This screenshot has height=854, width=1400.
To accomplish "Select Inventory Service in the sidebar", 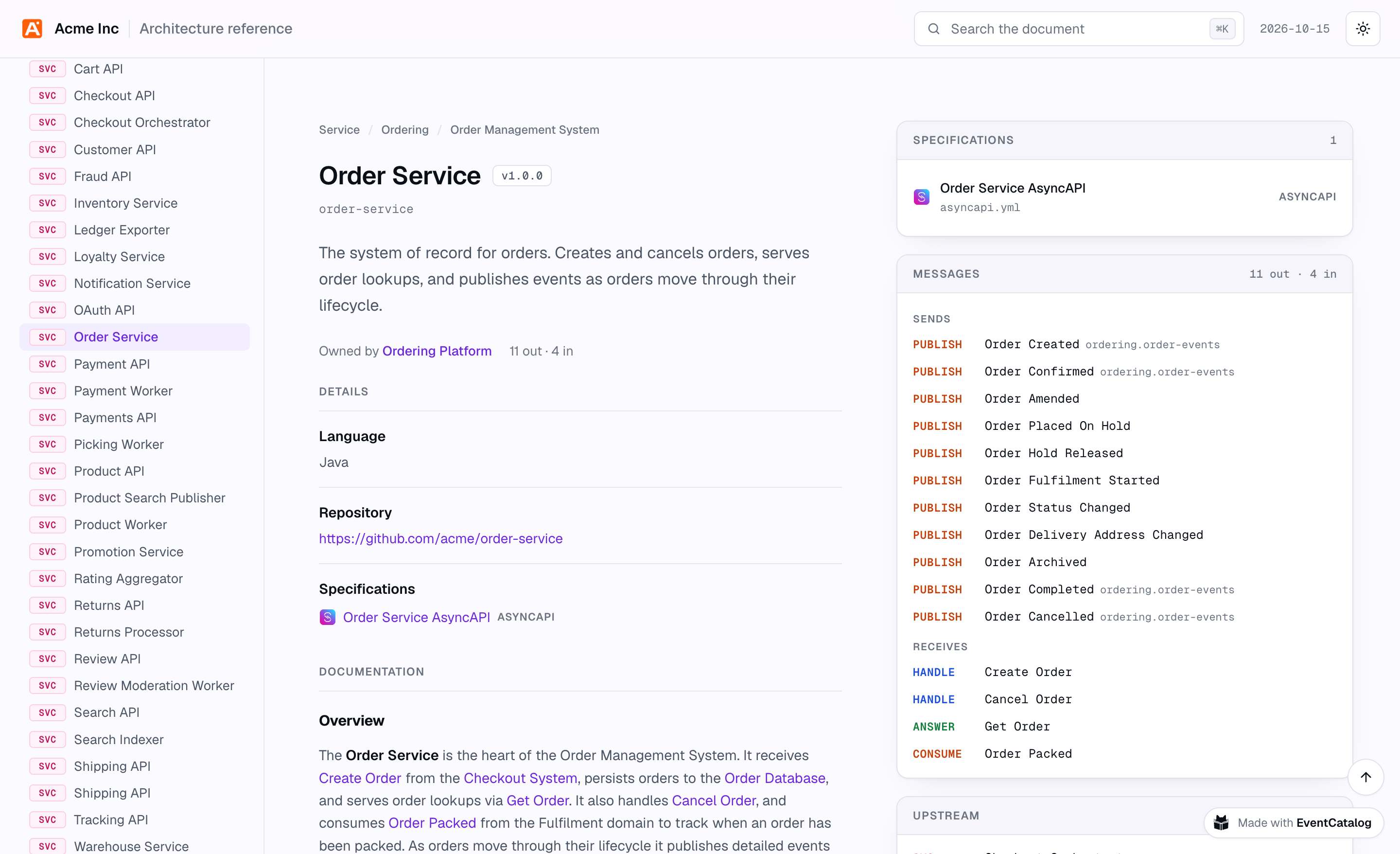I will [134, 203].
